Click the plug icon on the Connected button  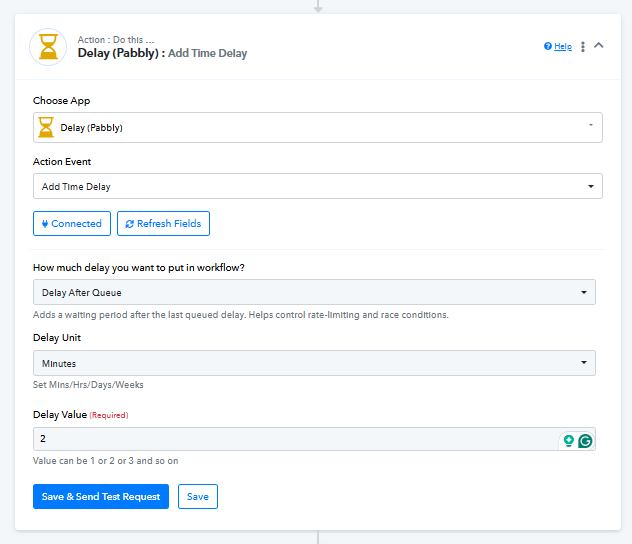coord(45,224)
